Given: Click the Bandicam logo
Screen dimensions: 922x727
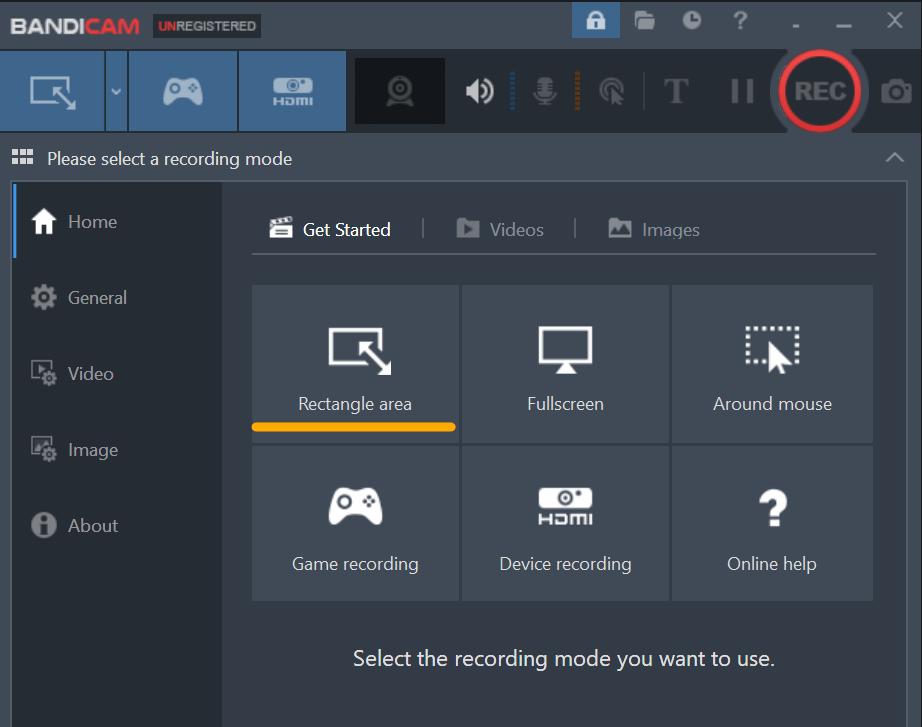Looking at the screenshot, I should point(75,26).
